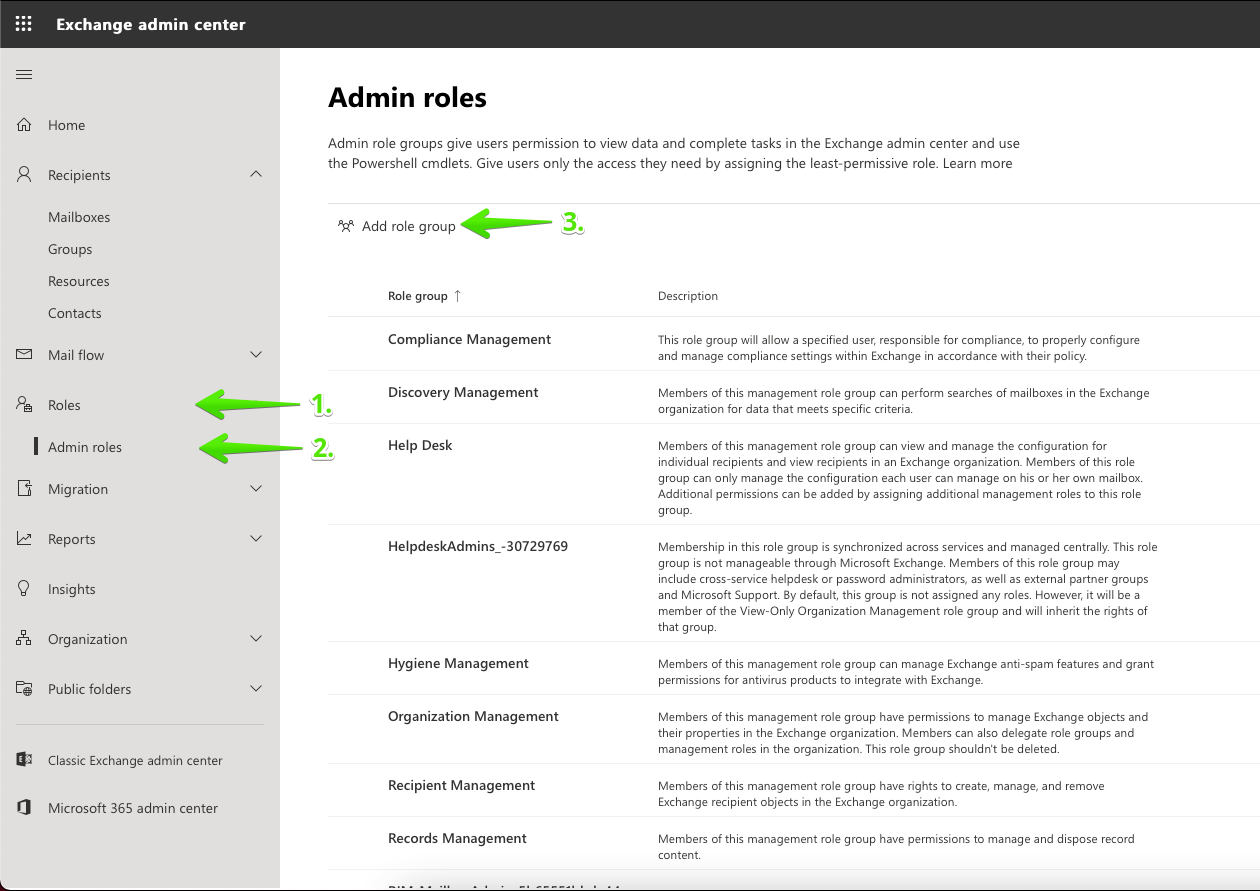
Task: Click the Public folders icon
Action: (x=25, y=689)
